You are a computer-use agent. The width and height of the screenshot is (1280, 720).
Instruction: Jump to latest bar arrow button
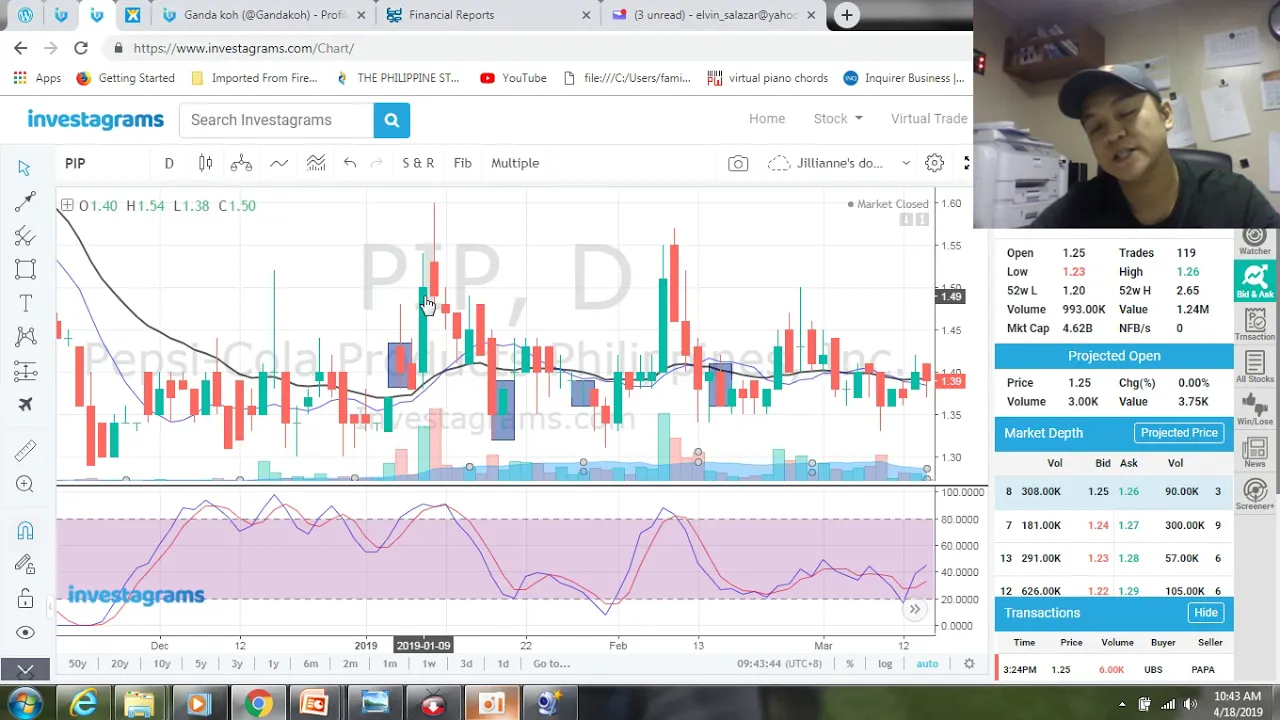click(914, 609)
